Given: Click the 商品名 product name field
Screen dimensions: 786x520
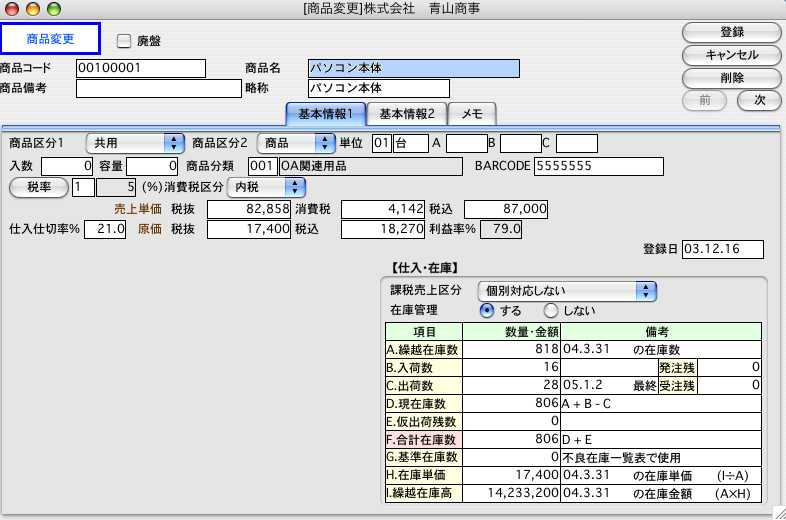Looking at the screenshot, I should pyautogui.click(x=414, y=68).
